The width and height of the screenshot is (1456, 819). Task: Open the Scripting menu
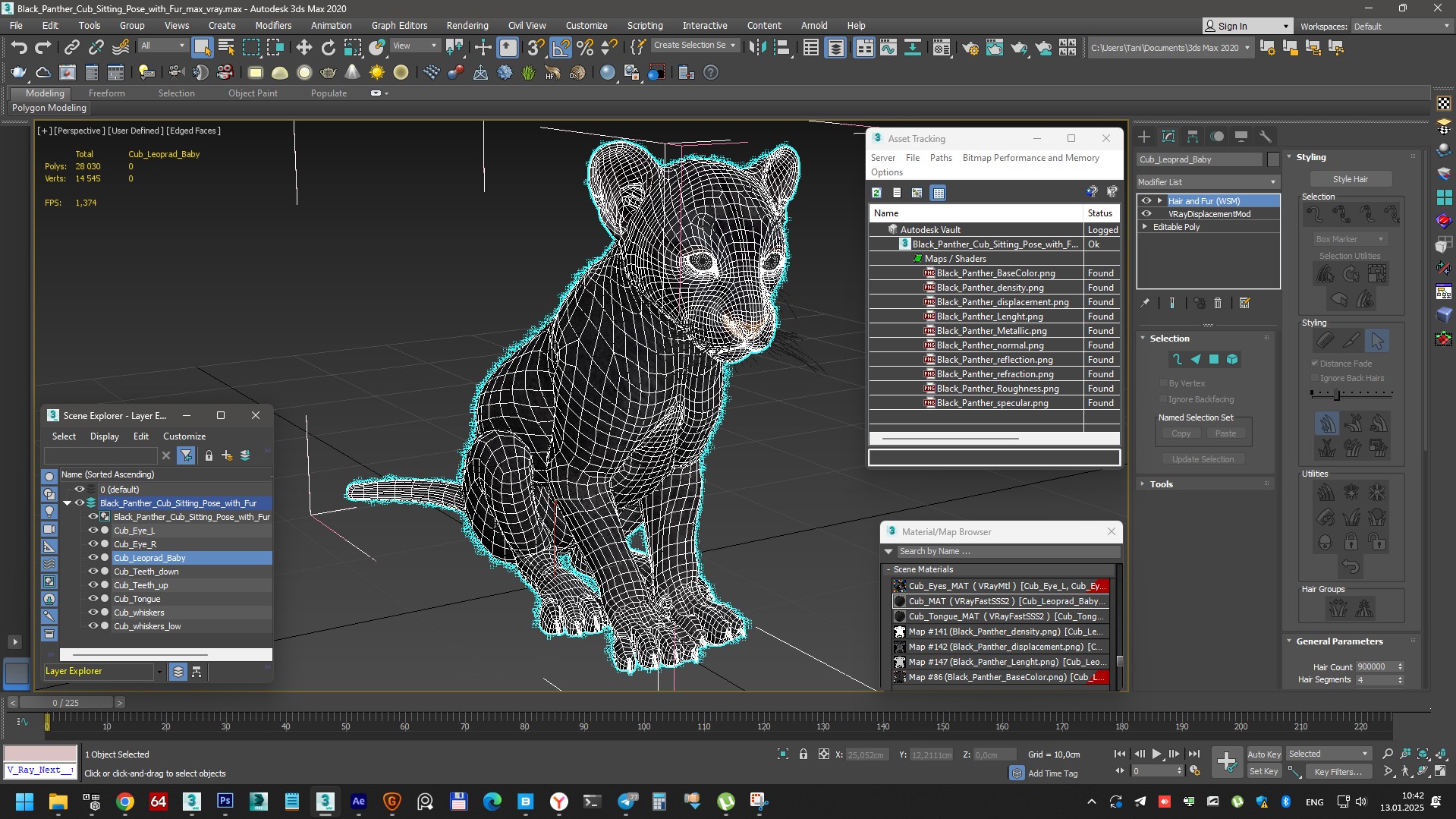point(645,25)
